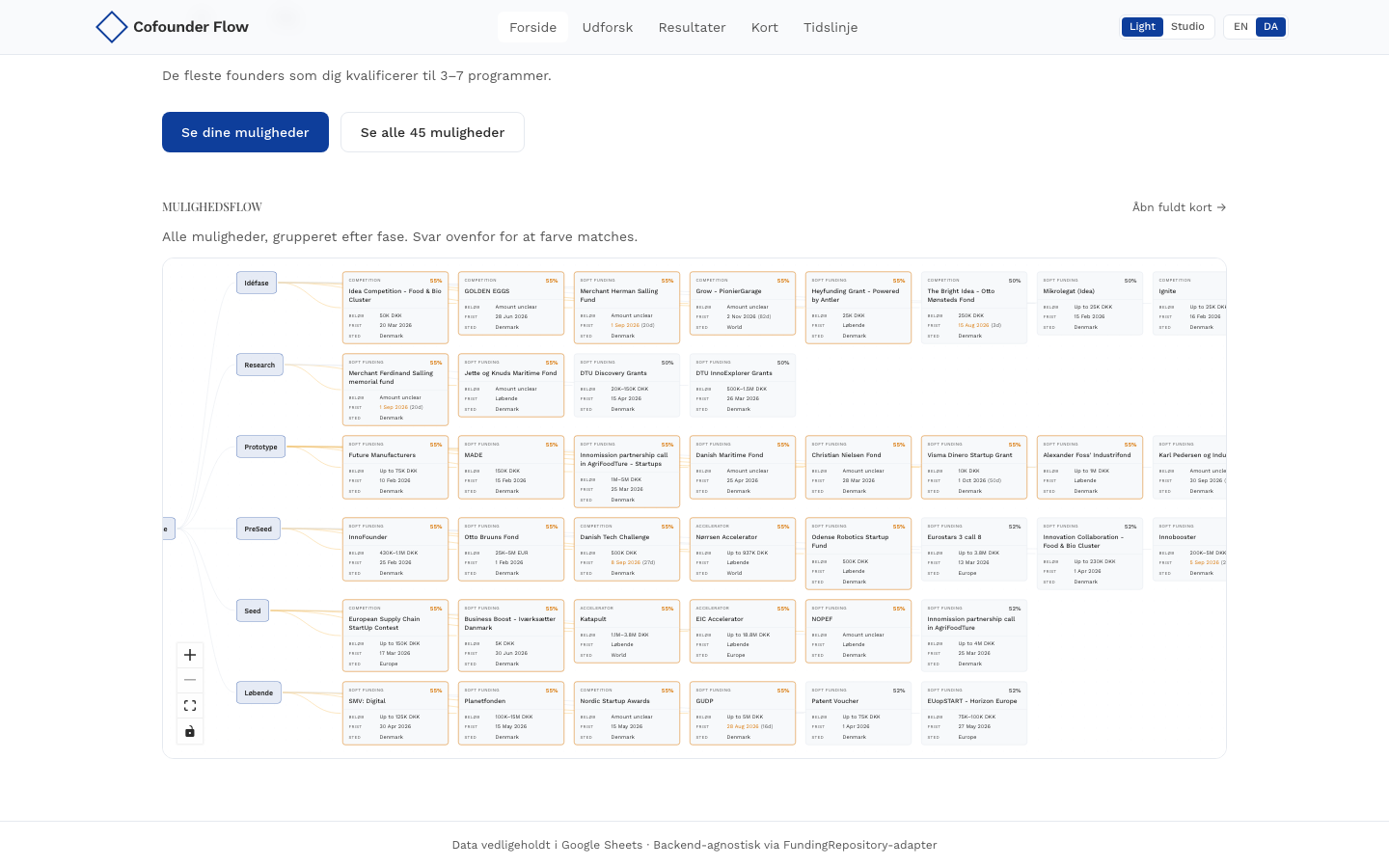
Task: Open the GUDP card
Action: pos(743,714)
